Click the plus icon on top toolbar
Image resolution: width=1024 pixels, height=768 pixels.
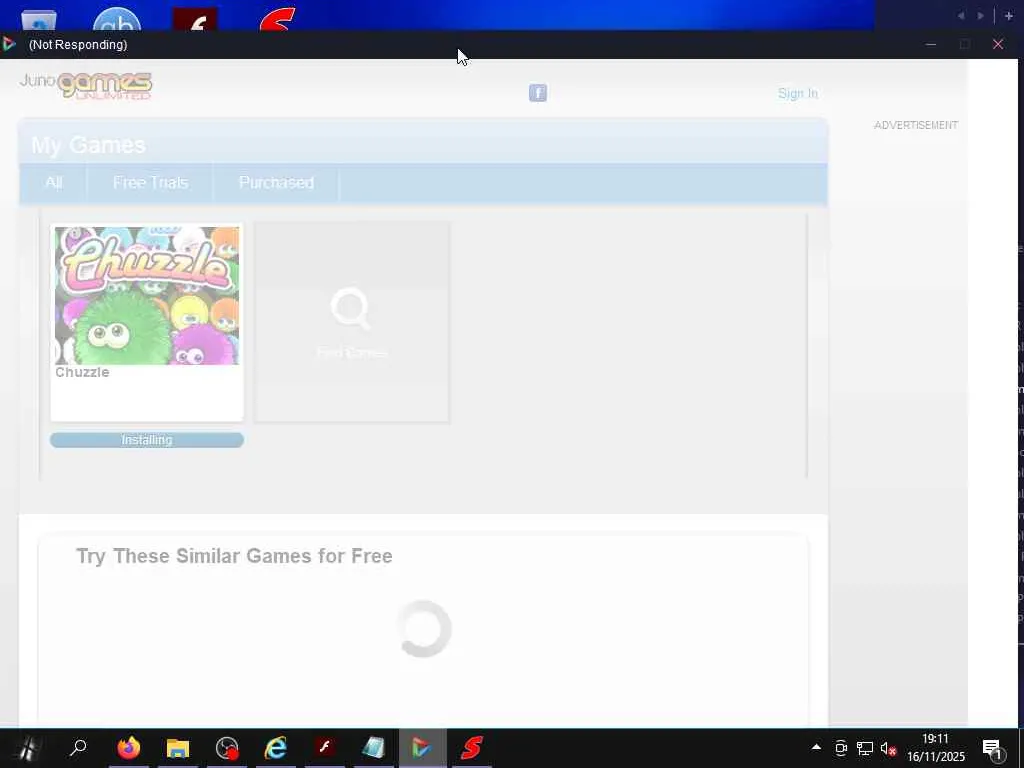pos(1008,15)
